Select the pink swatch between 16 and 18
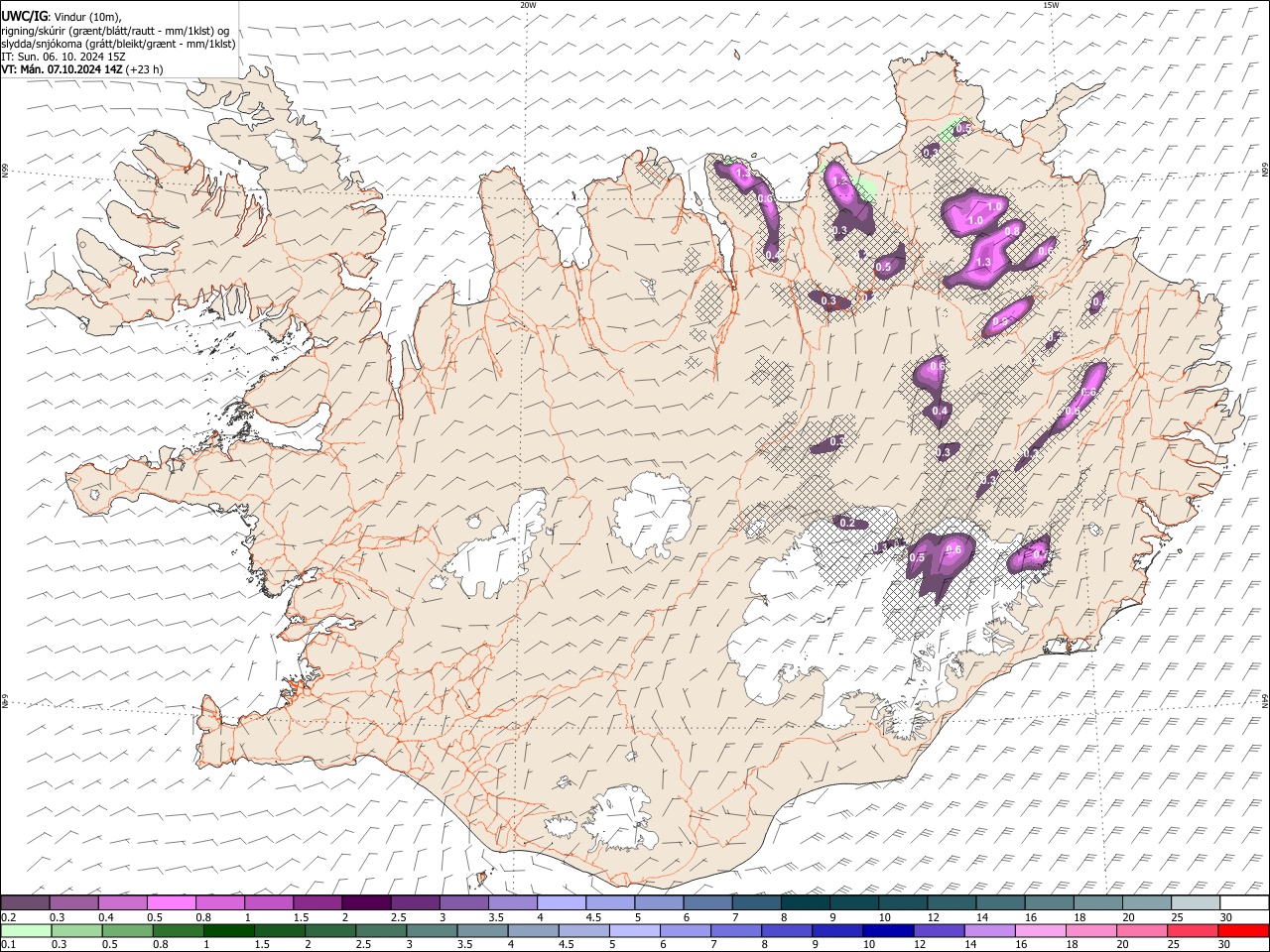This screenshot has width=1270, height=952. (x=1040, y=930)
